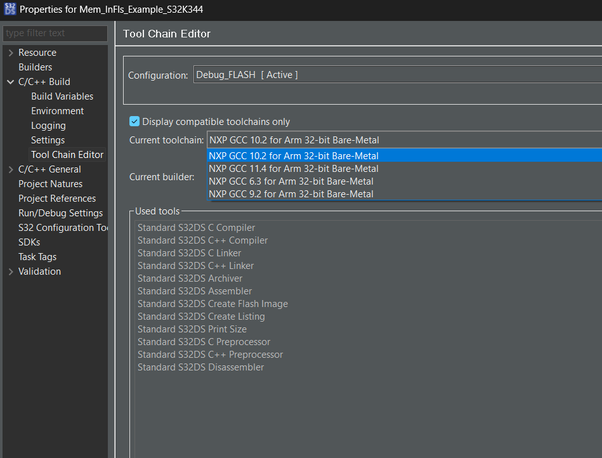This screenshot has width=602, height=458.
Task: Select Builders in the properties tree
Action: (35, 67)
